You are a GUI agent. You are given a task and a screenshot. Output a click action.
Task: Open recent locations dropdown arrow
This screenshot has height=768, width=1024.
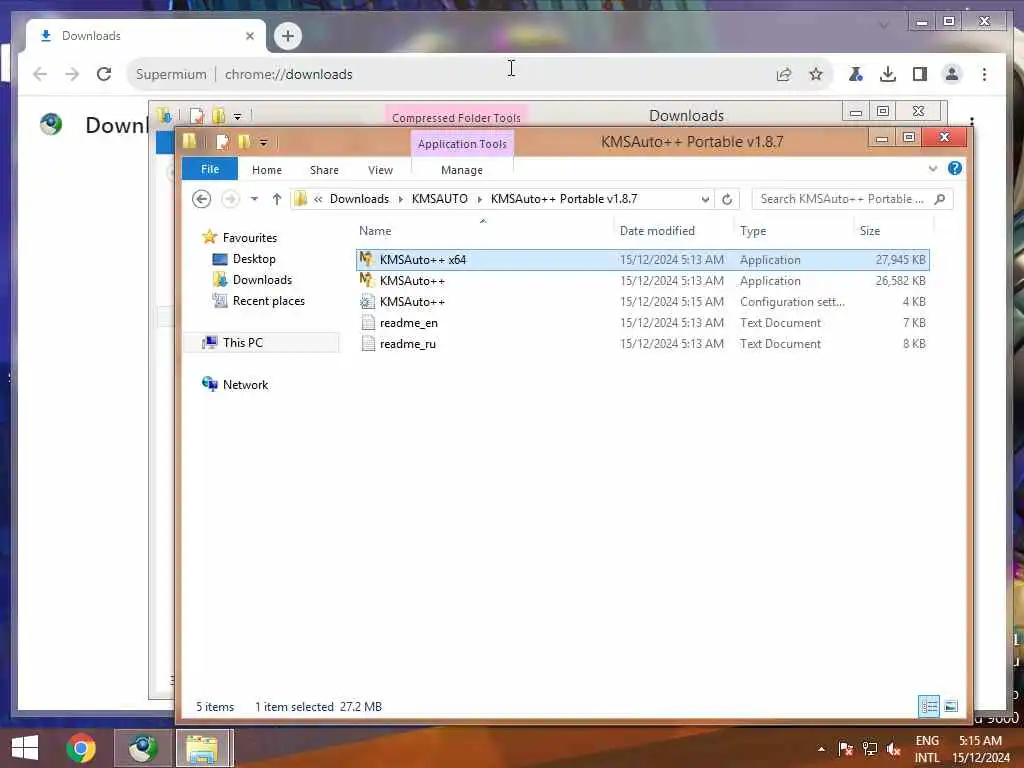tap(254, 199)
